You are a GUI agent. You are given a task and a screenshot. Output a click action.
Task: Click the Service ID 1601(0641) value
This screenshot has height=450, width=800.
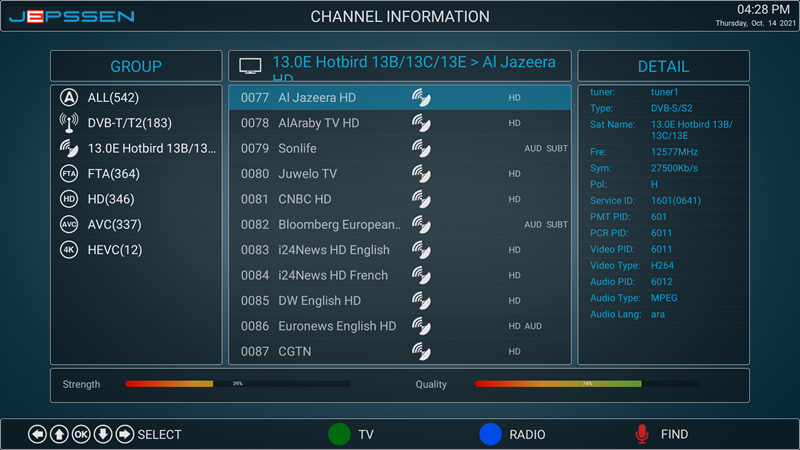[676, 201]
